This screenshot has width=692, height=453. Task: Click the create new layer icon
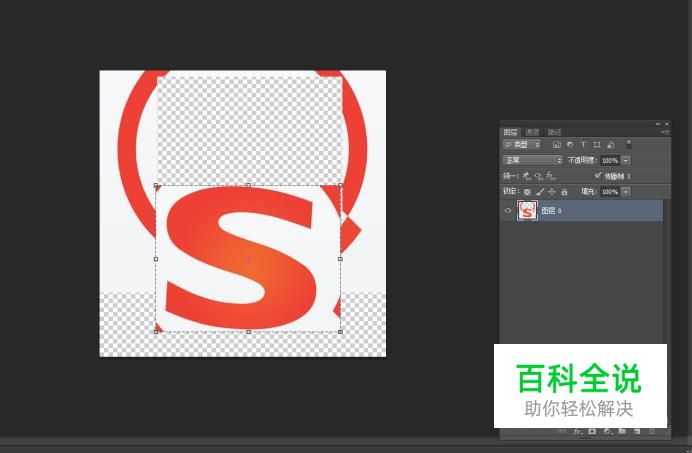click(637, 431)
